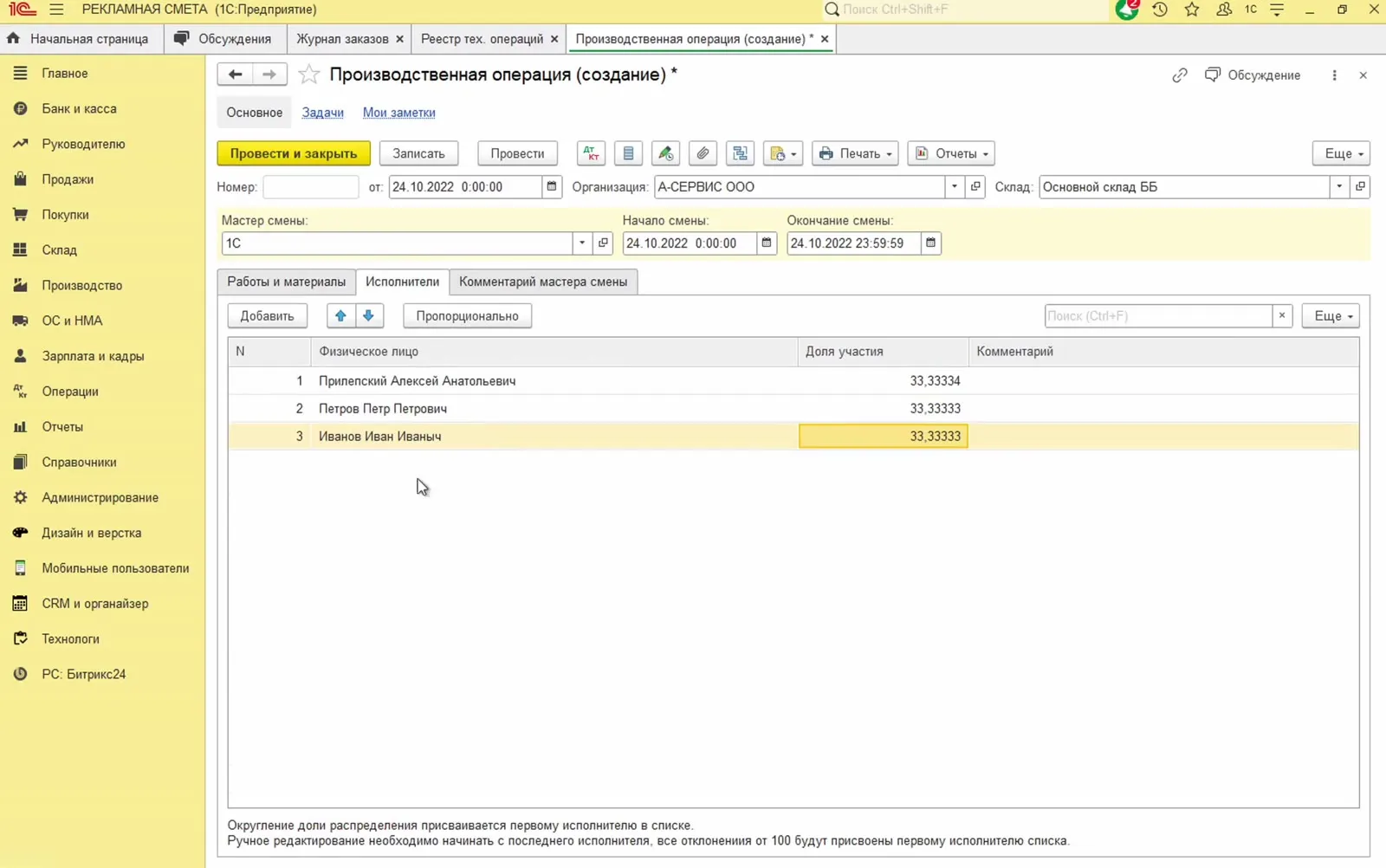Expand the Организация dropdown list
This screenshot has width=1386, height=868.
coord(954,187)
